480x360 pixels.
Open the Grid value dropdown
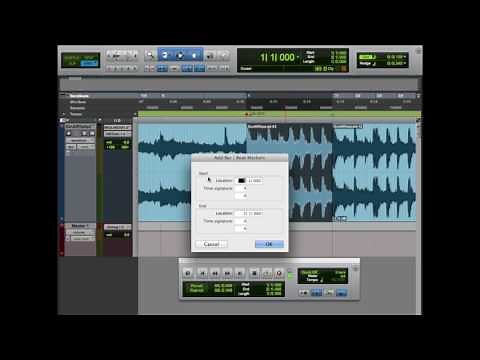point(405,57)
